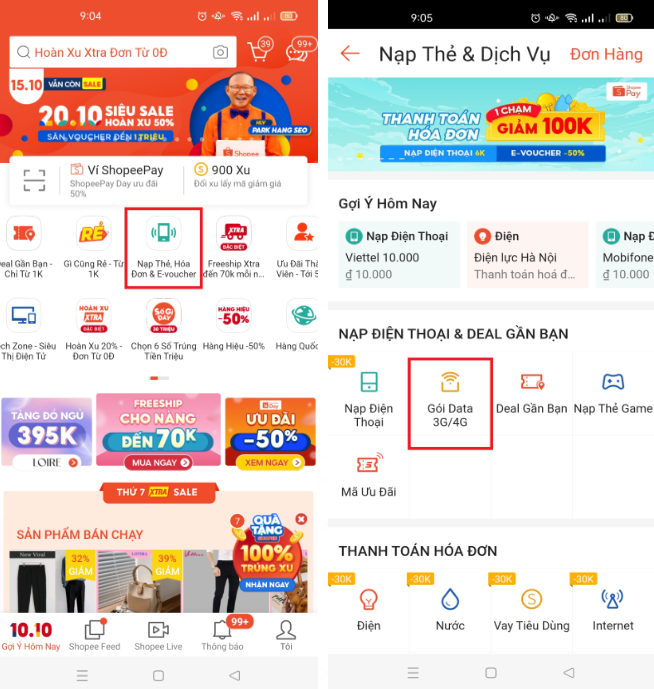Open the Tôi profile tab
Viewport: 654px width, 689px height.
[286, 635]
